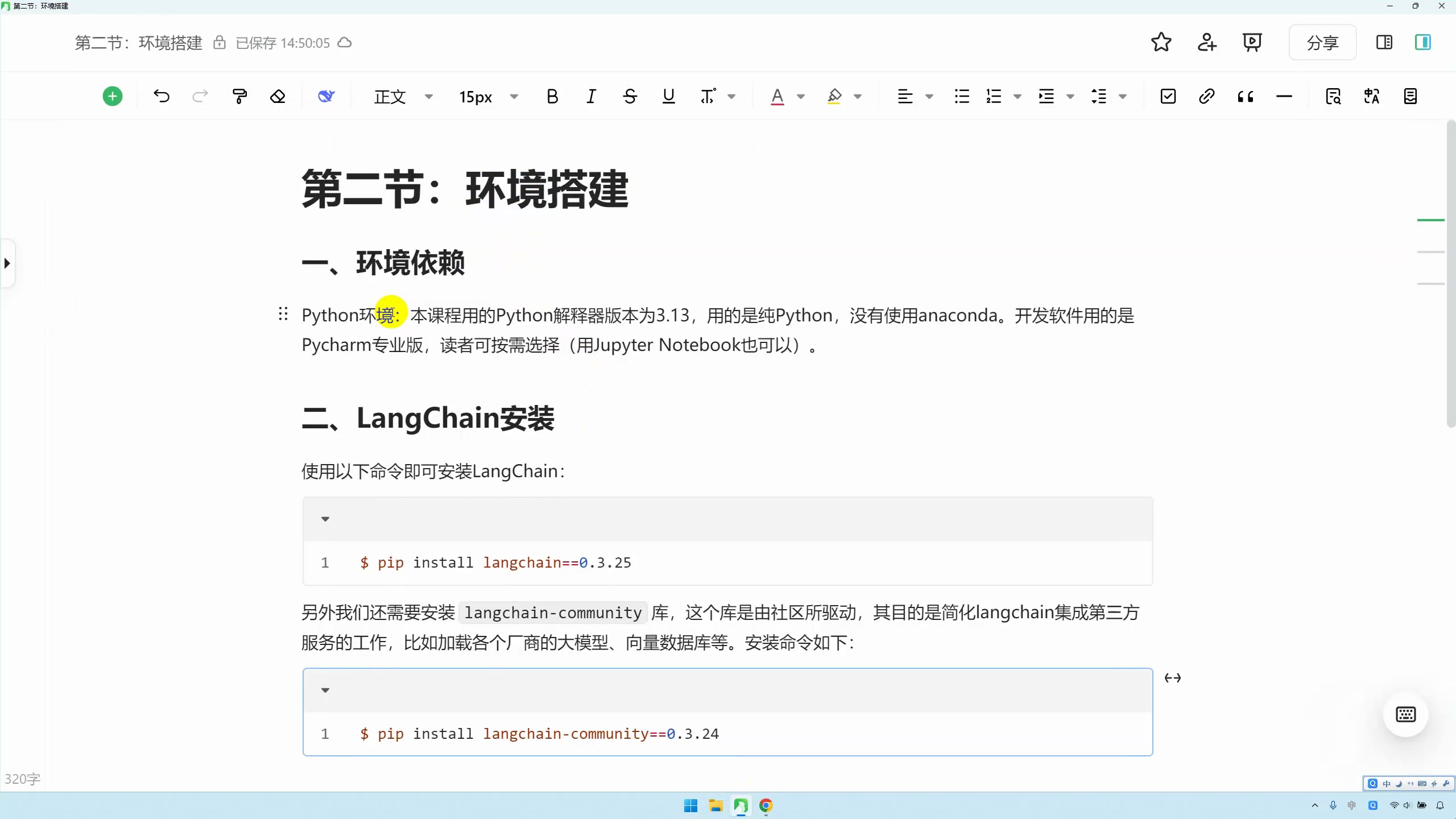The height and width of the screenshot is (819, 1456).
Task: Select the format painter tool
Action: (239, 96)
